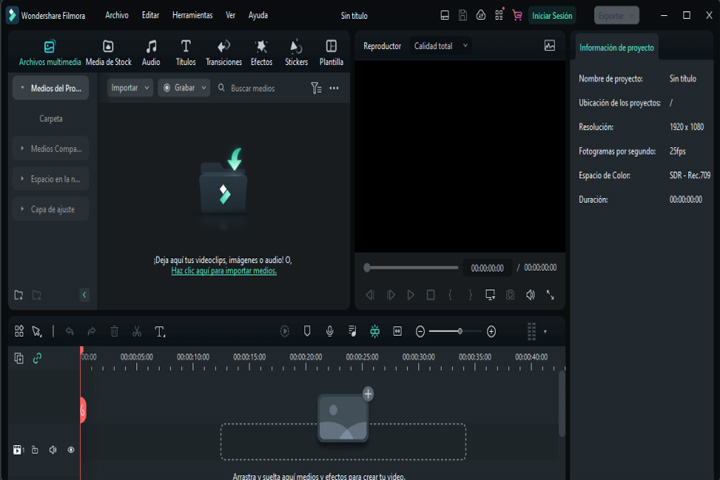The width and height of the screenshot is (720, 480).
Task: Open the Efectos library
Action: tap(261, 53)
